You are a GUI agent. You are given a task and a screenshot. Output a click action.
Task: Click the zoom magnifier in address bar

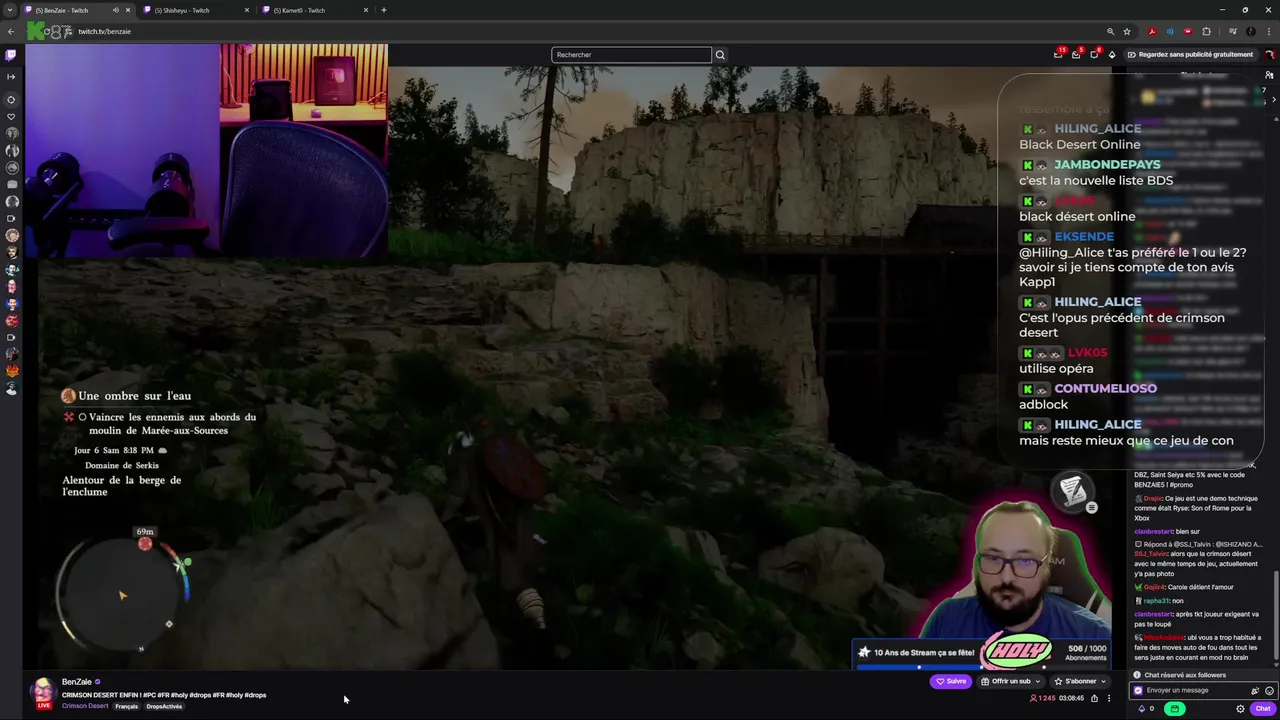[1110, 31]
